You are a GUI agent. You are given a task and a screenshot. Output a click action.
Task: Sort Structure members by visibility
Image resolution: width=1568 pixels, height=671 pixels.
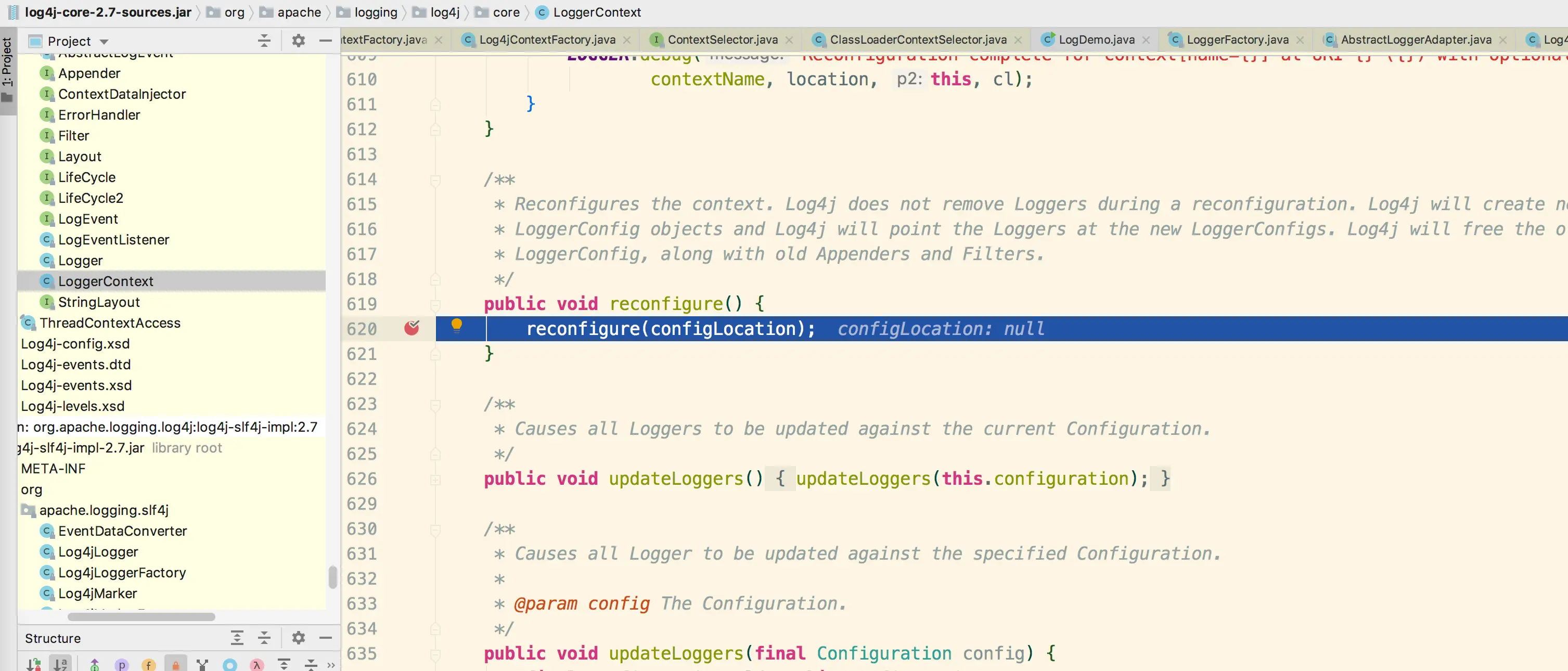[x=34, y=664]
